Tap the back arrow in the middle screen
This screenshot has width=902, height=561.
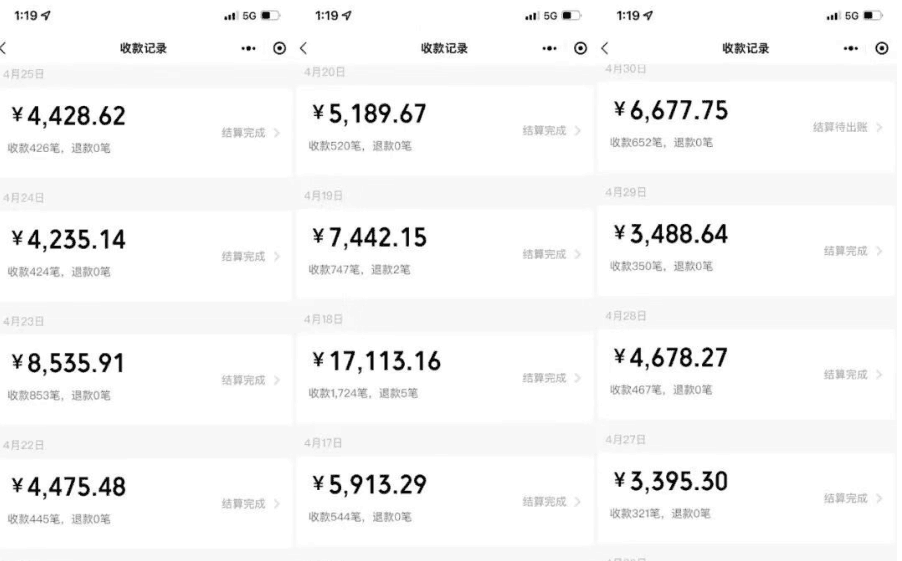(x=304, y=48)
